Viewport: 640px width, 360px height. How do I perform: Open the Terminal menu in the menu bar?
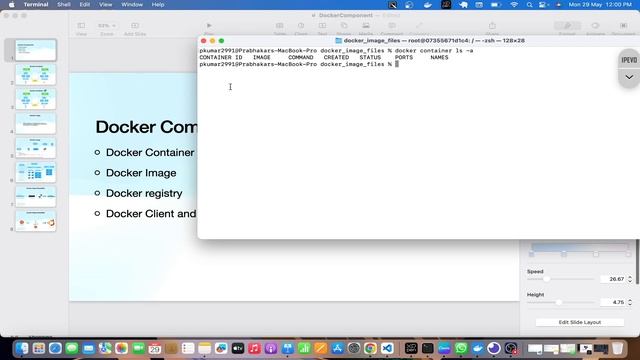36,4
